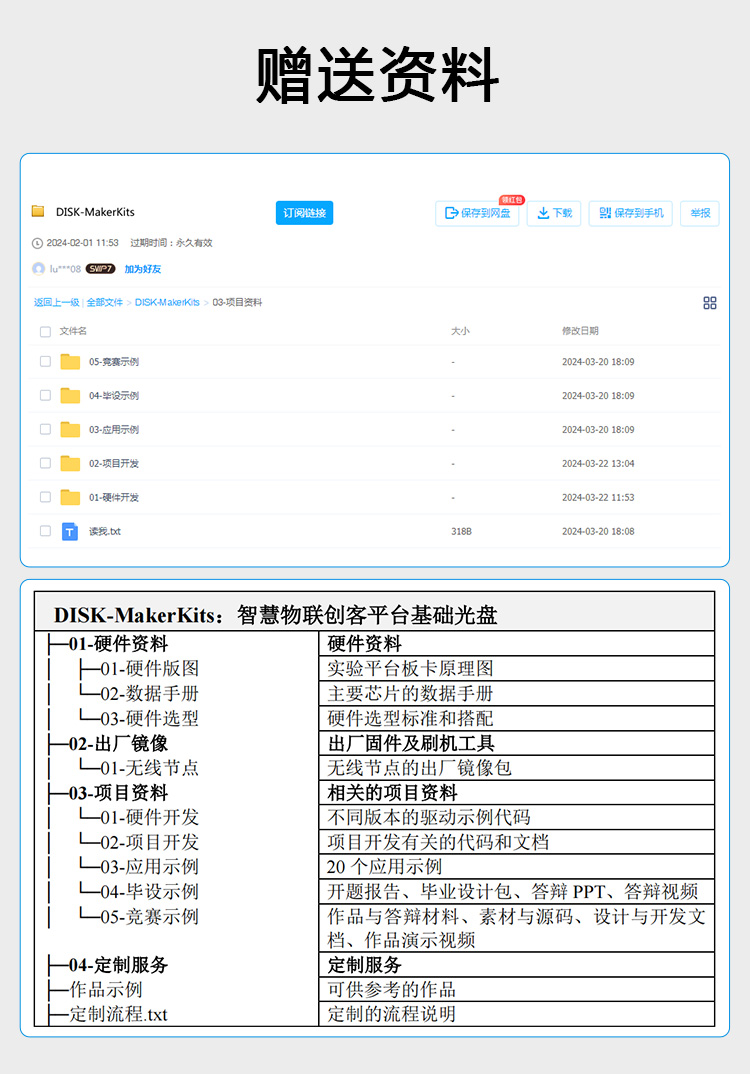Click the 下载 download button

(x=554, y=213)
